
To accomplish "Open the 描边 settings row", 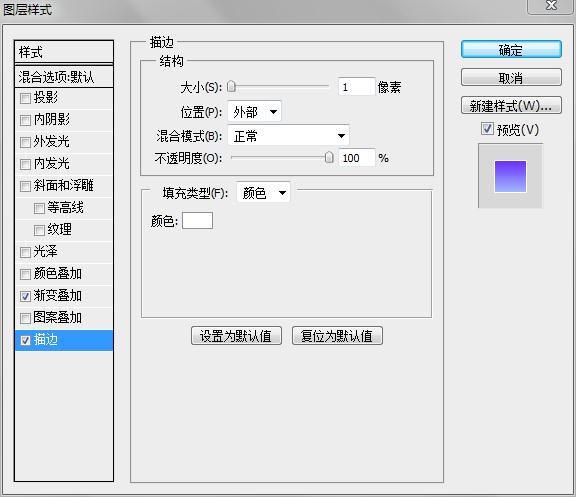I will pyautogui.click(x=64, y=340).
